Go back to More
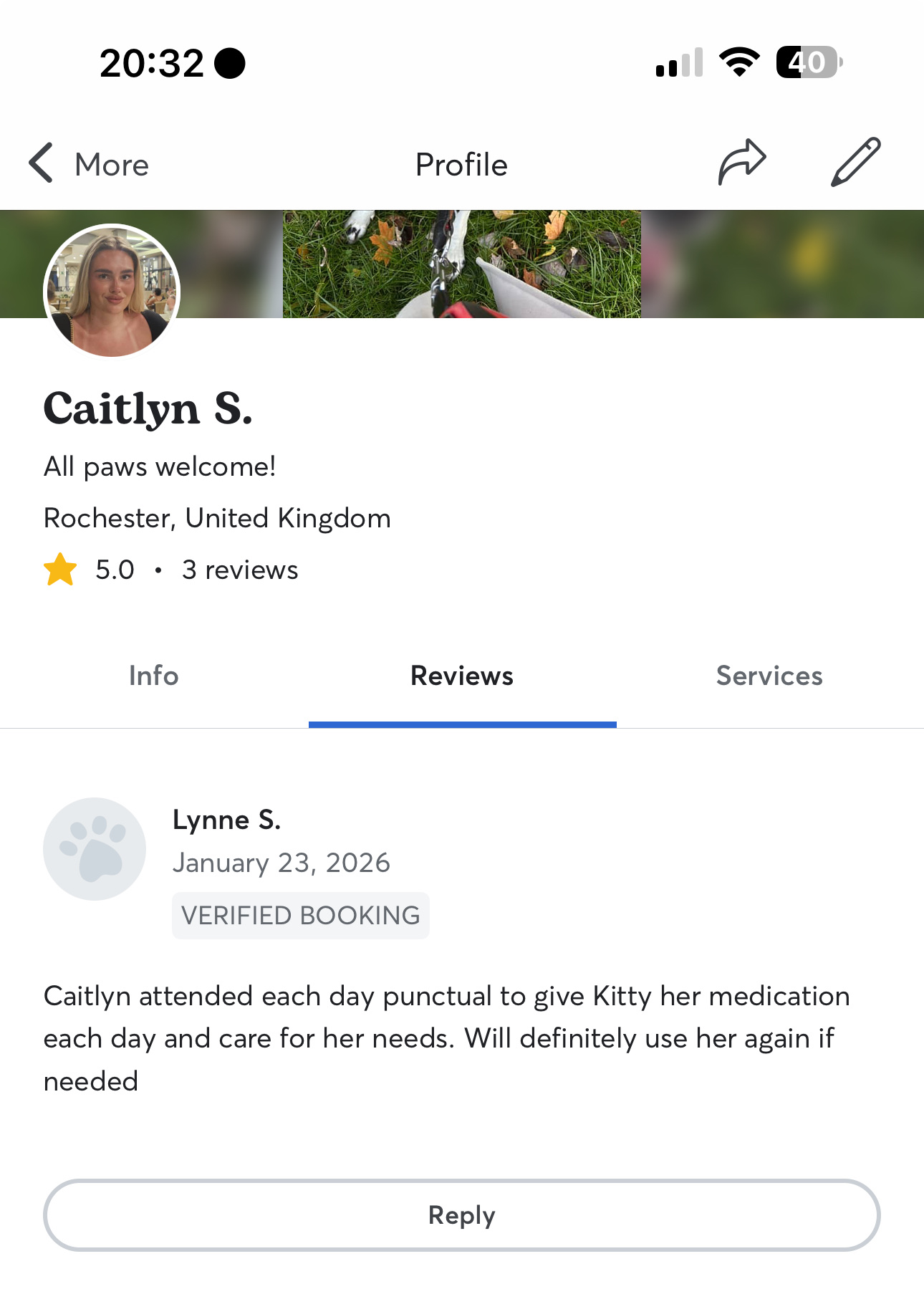Image resolution: width=924 pixels, height=1289 pixels. [112, 165]
